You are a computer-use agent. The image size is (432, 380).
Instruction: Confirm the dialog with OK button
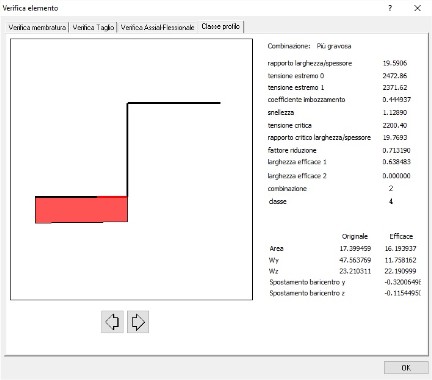pyautogui.click(x=406, y=368)
